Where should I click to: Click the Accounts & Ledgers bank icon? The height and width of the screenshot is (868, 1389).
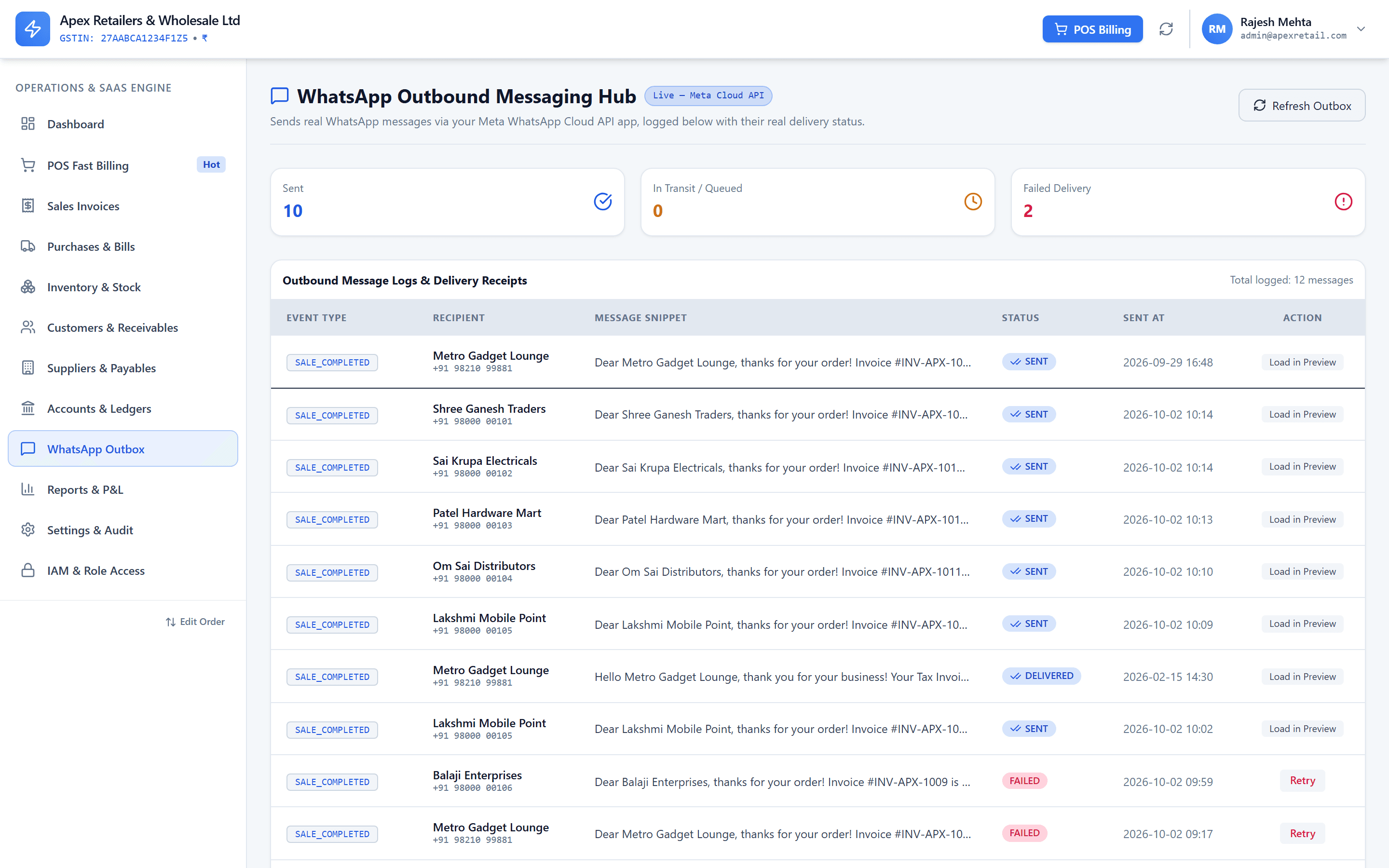(28, 408)
